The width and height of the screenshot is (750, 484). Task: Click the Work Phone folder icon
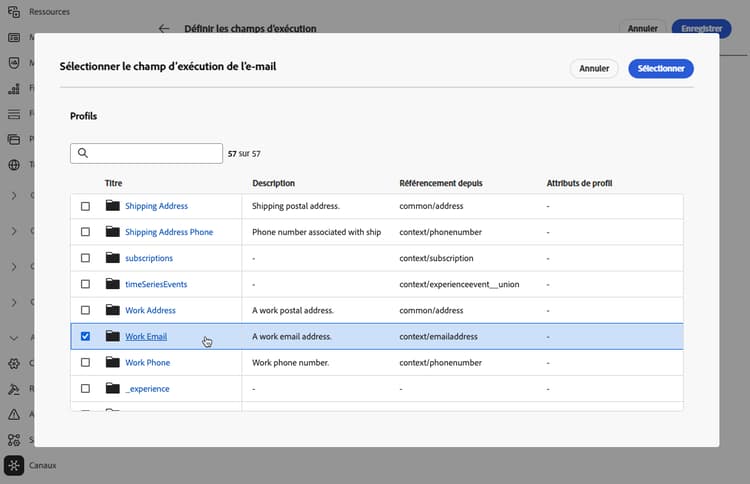tap(112, 362)
